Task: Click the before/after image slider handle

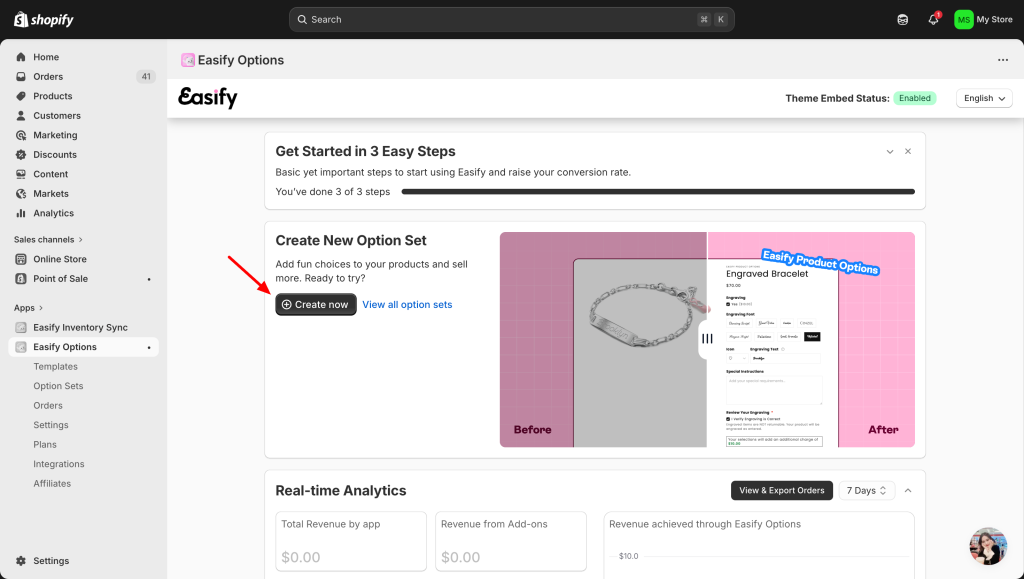Action: [x=707, y=339]
